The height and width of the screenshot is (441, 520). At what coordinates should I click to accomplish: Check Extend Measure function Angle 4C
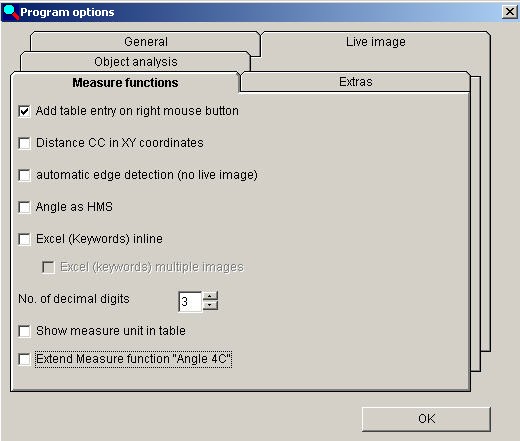point(24,359)
